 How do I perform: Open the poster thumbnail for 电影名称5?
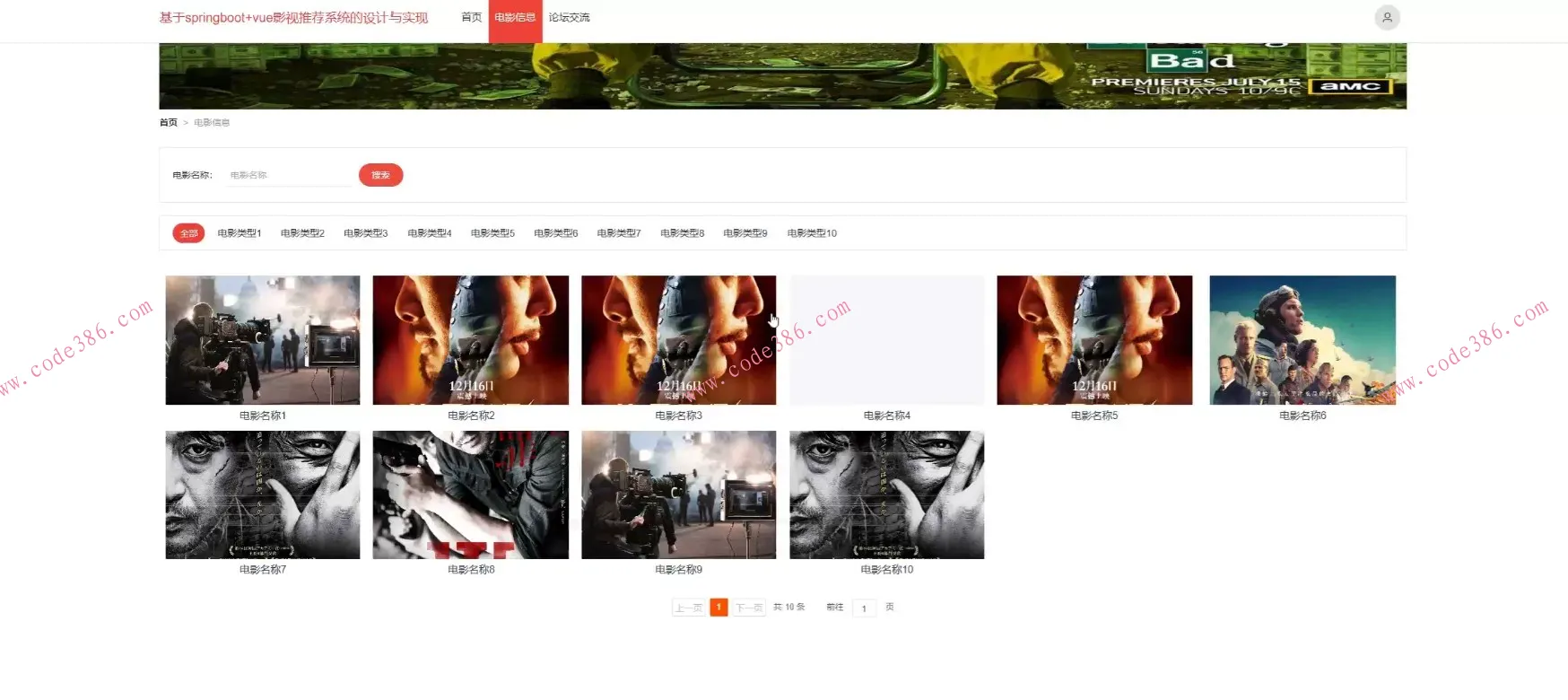pyautogui.click(x=1094, y=340)
